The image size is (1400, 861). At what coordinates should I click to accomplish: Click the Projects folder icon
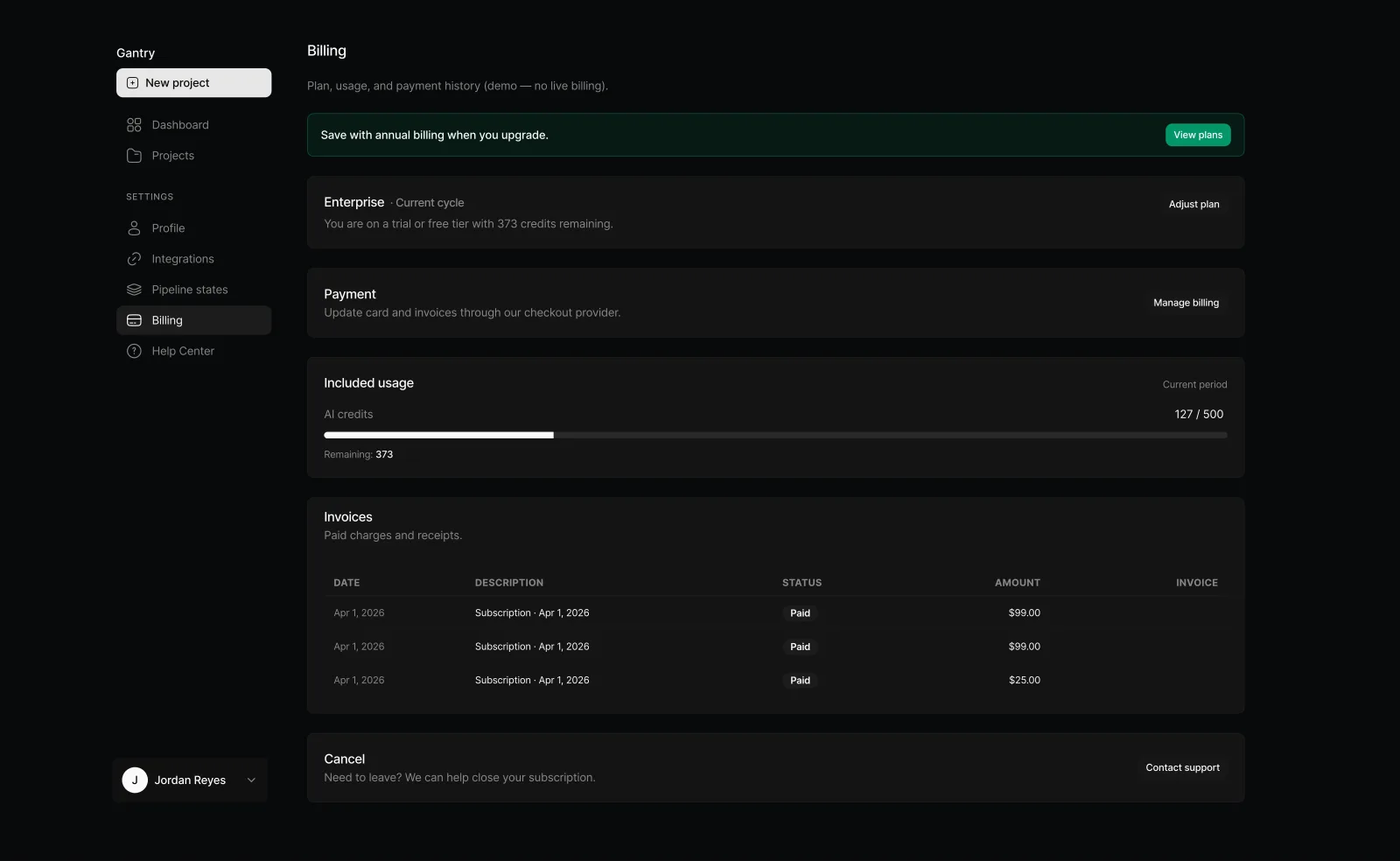point(134,156)
